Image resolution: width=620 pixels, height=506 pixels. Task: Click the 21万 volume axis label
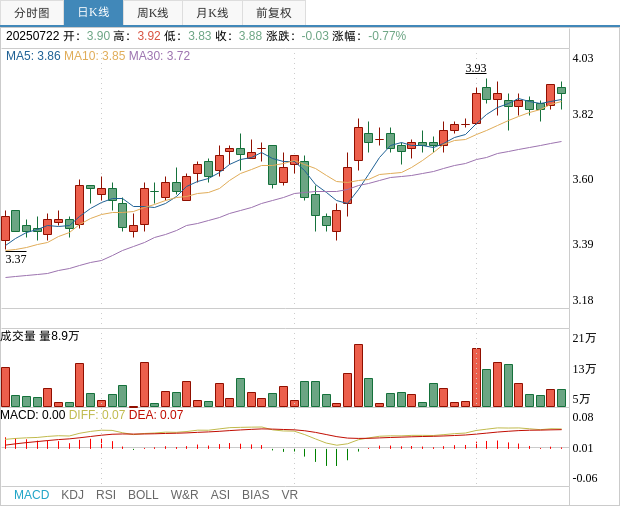[584, 338]
